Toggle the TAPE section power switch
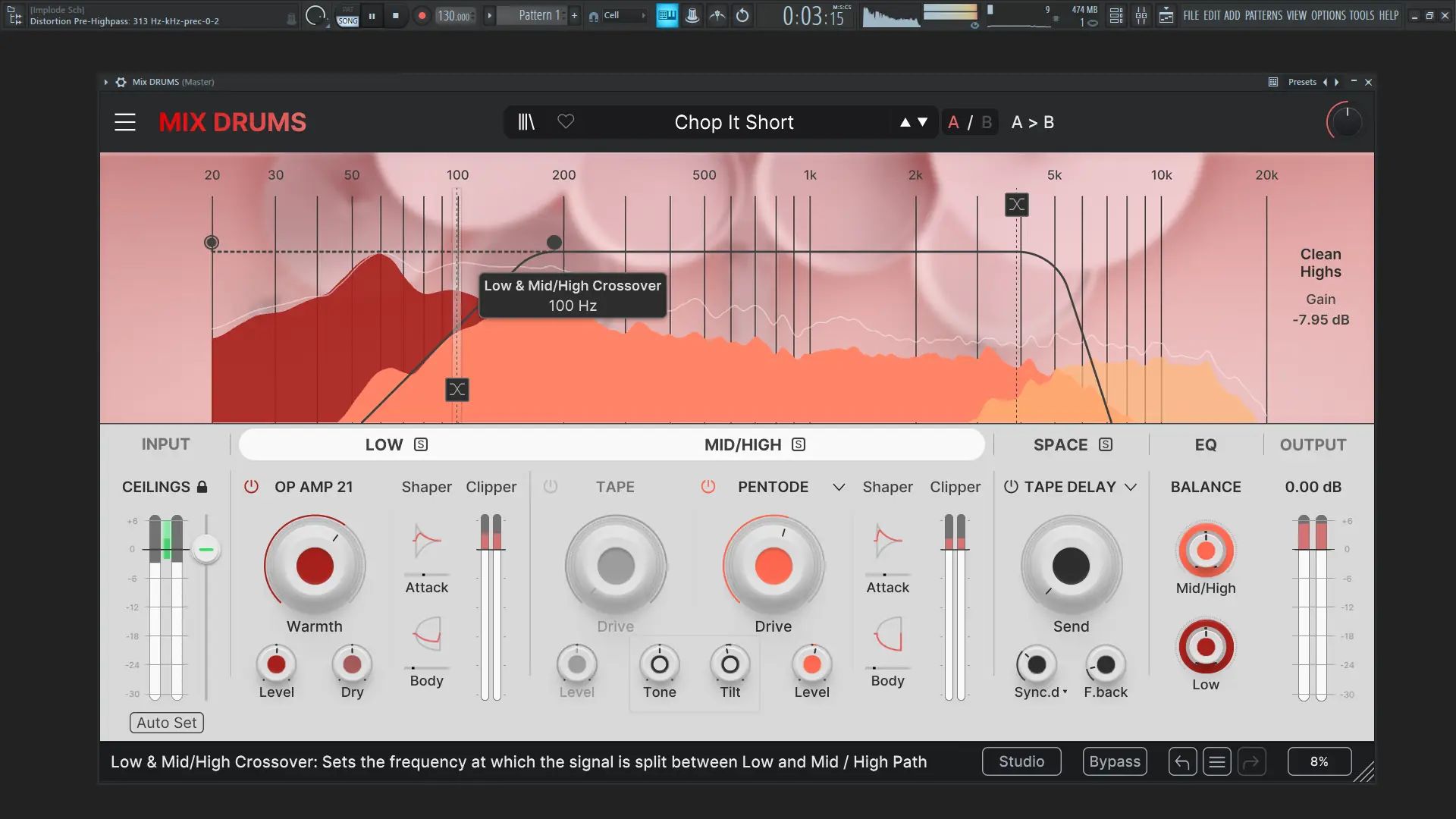 coord(551,488)
